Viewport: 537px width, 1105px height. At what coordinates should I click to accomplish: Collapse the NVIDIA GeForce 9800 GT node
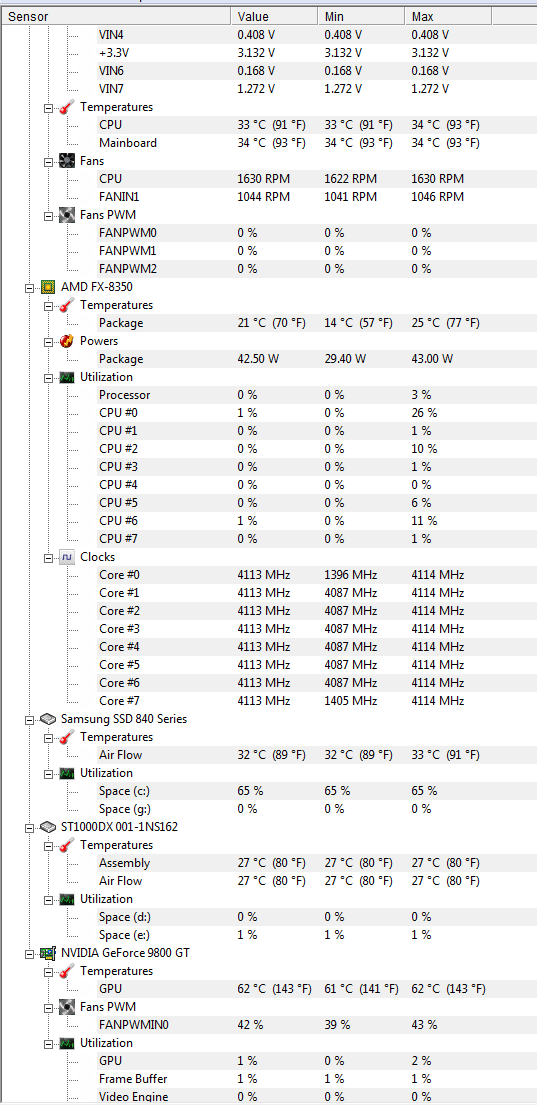point(29,953)
